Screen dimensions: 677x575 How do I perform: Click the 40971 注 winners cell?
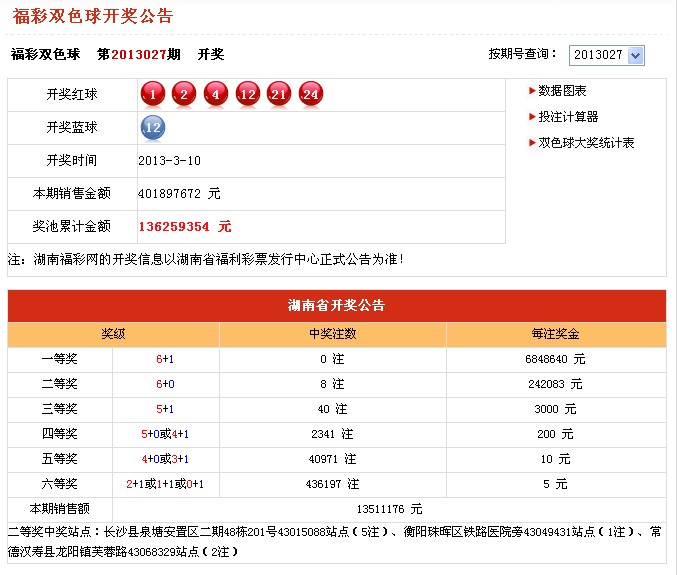(x=332, y=459)
